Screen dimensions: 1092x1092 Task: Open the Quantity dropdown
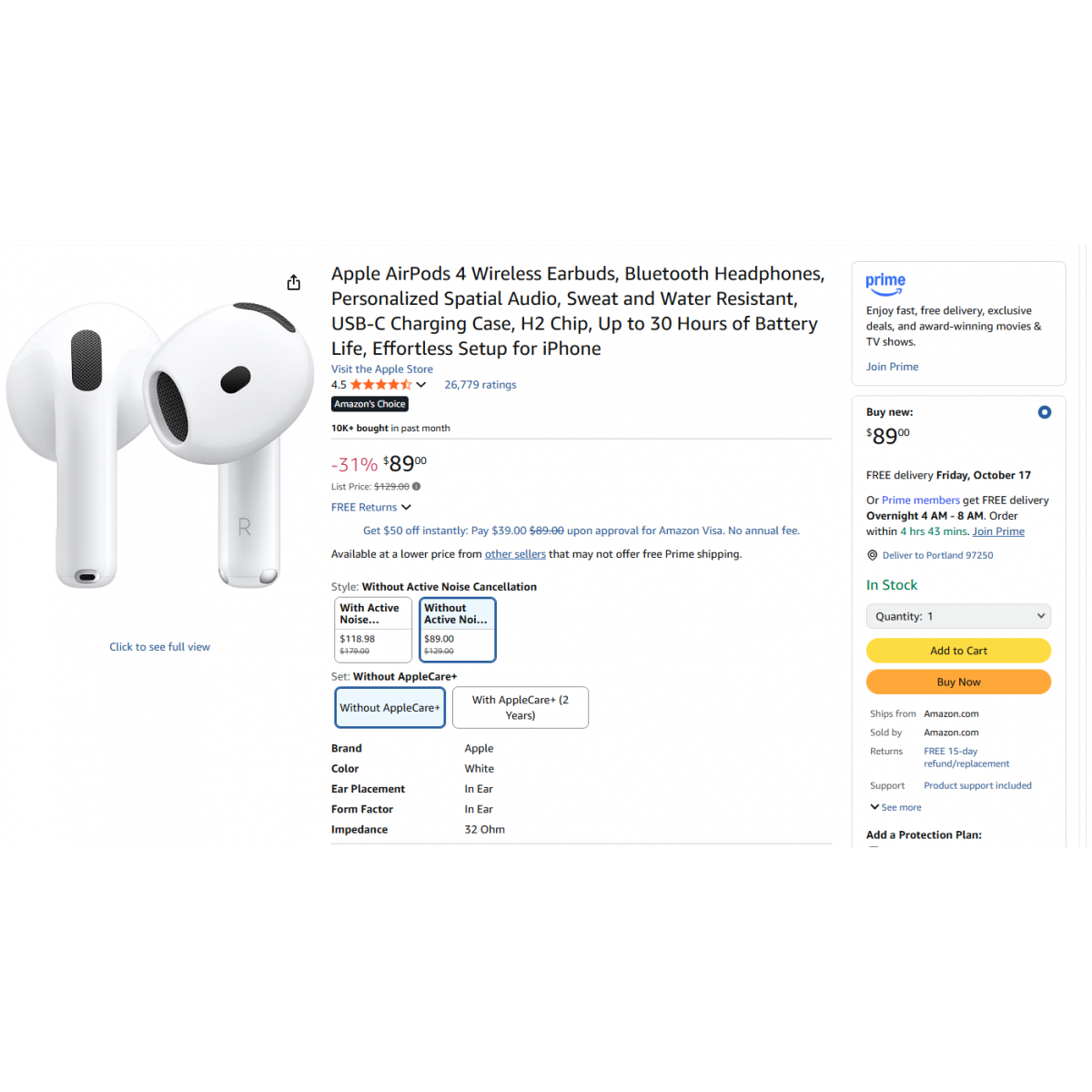click(x=958, y=616)
